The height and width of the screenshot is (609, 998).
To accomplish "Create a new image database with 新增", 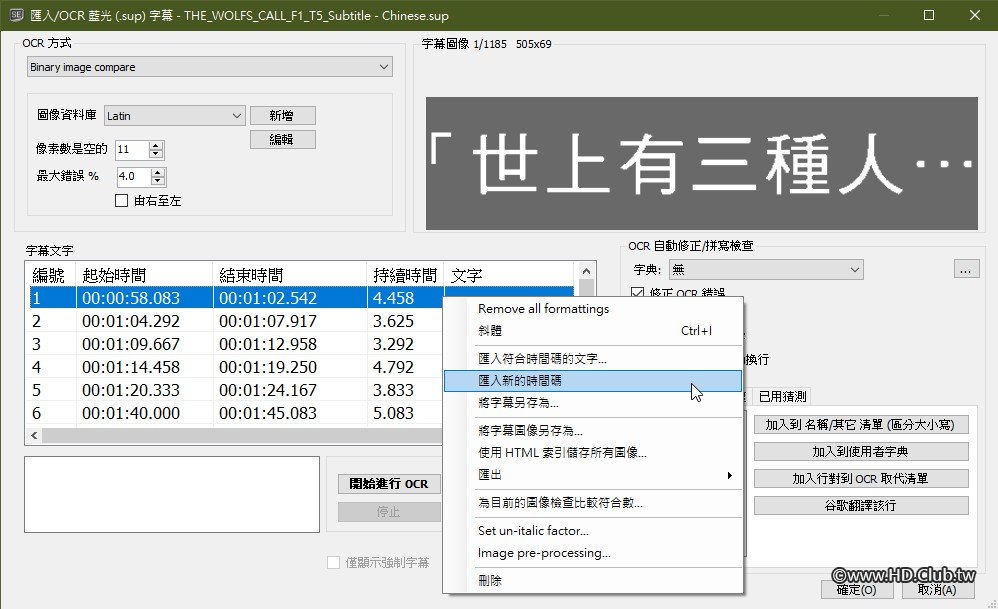I will [283, 115].
